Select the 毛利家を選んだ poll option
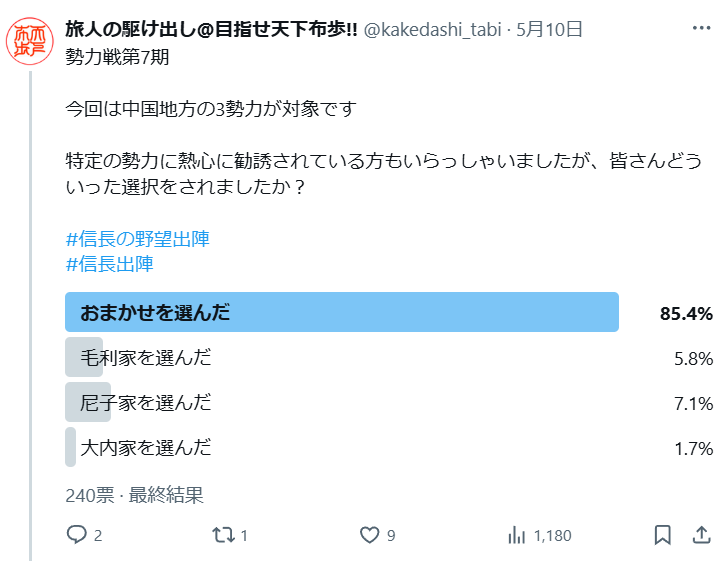The width and height of the screenshot is (724, 561). 389,357
